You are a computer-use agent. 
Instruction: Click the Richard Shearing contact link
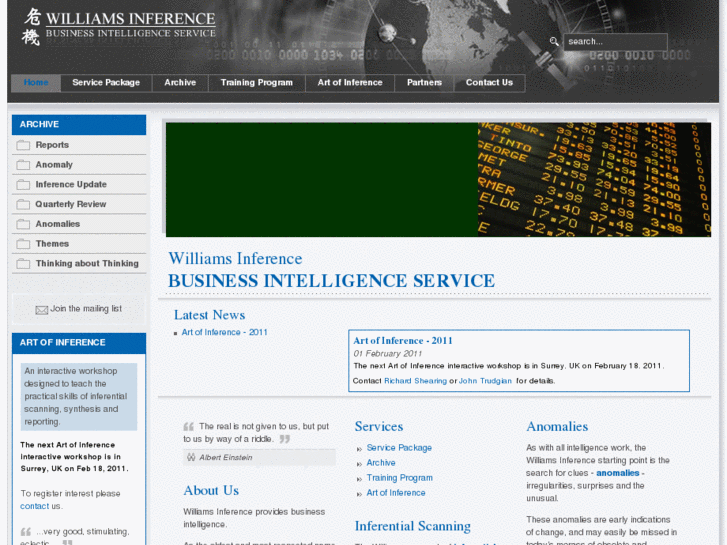pyautogui.click(x=415, y=381)
